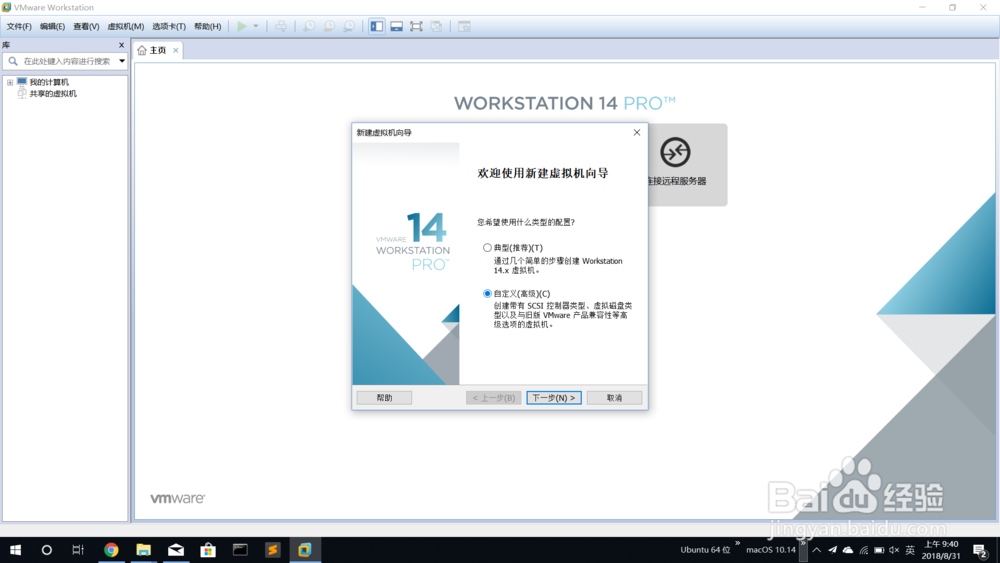Screen dimensions: 1000x563
Task: Click the green power on play icon
Action: tap(242, 26)
